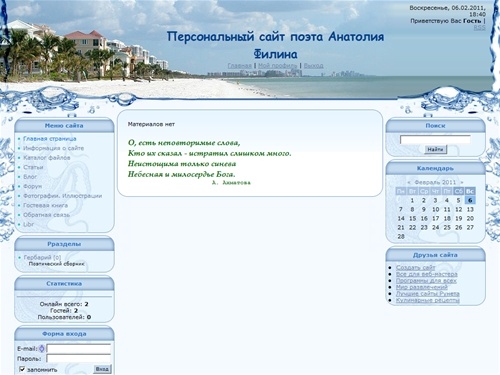Open "Главная" link in header
Screen dimensions: 500x375
239,66
